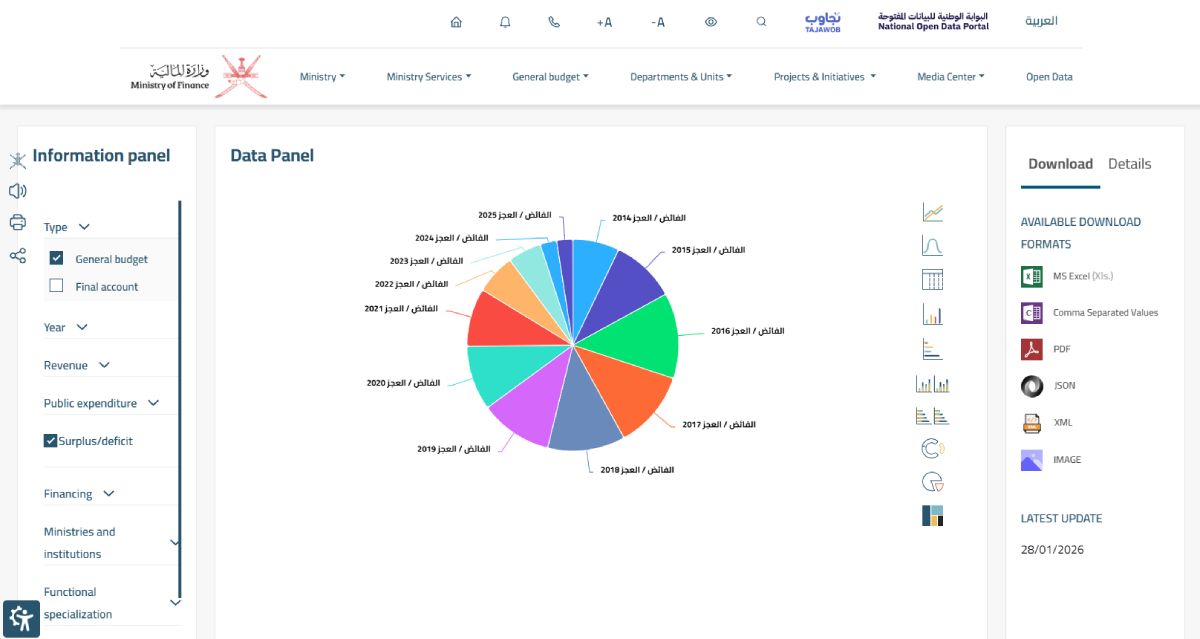Switch chart to treemap view
Image resolution: width=1200 pixels, height=639 pixels.
pyautogui.click(x=933, y=515)
